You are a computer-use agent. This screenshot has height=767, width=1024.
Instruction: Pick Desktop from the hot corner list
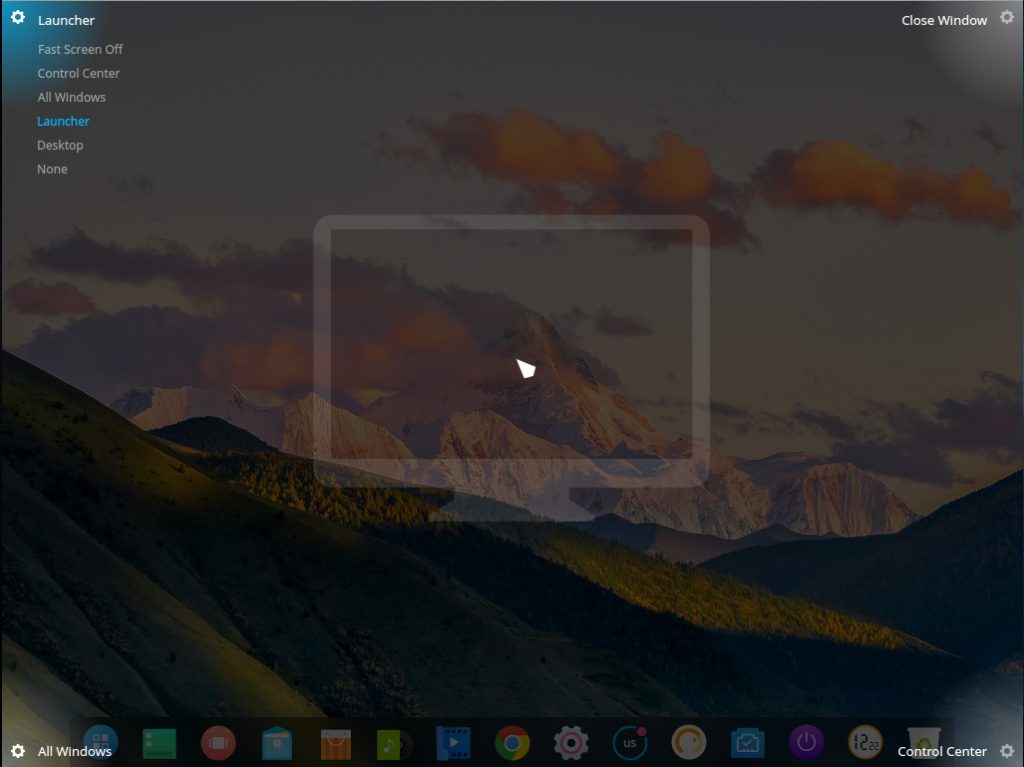[x=60, y=145]
